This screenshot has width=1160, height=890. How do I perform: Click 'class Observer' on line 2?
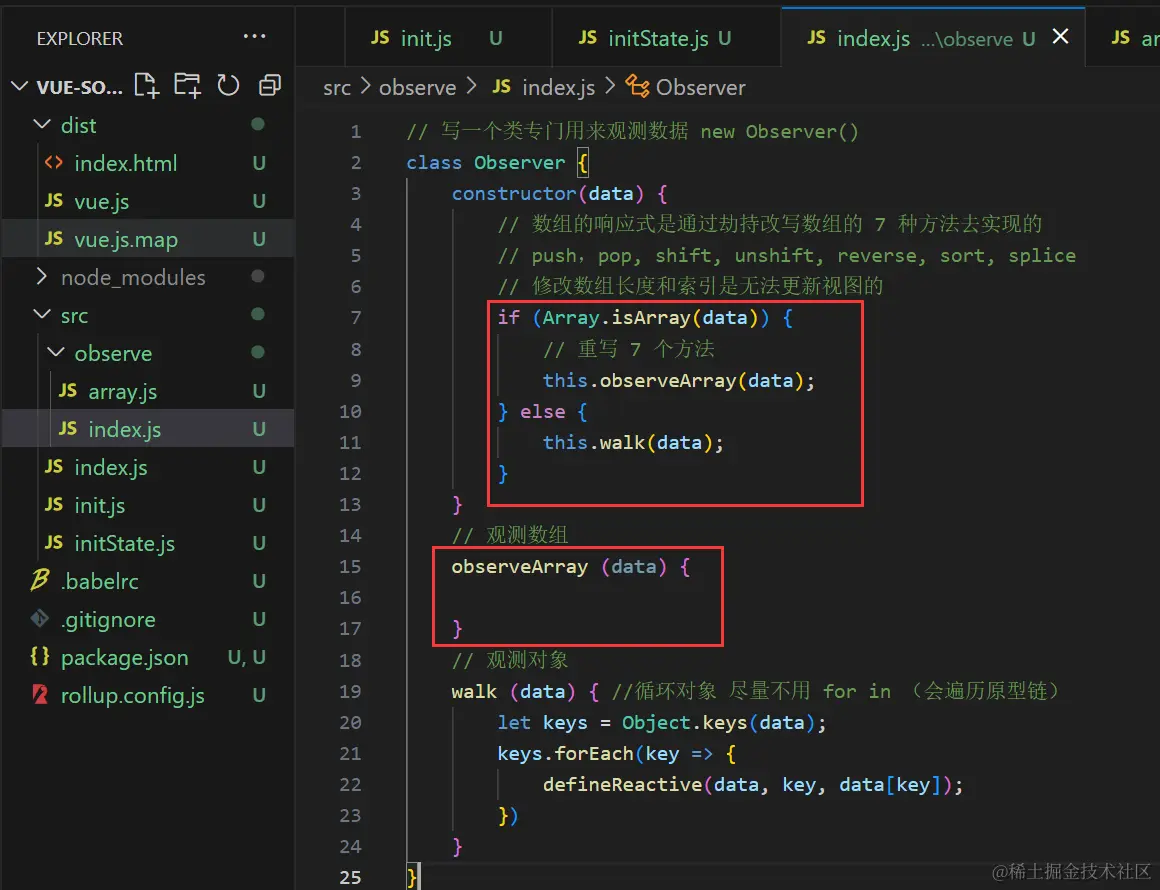pyautogui.click(x=485, y=162)
